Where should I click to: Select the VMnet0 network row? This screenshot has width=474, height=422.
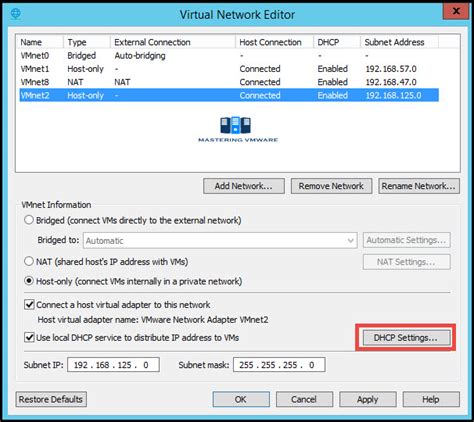(x=229, y=56)
